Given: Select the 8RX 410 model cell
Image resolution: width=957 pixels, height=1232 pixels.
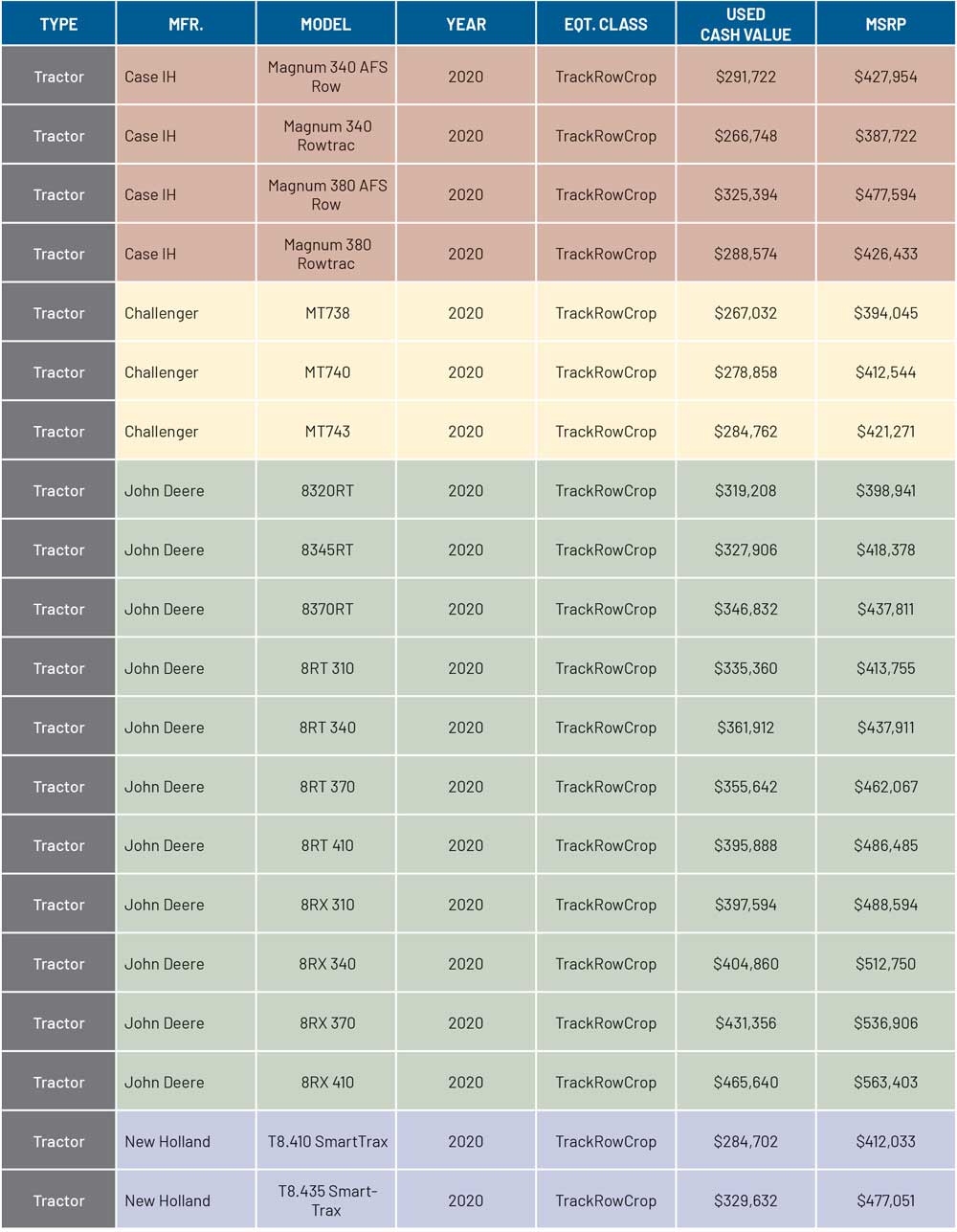Looking at the screenshot, I should (x=326, y=1083).
